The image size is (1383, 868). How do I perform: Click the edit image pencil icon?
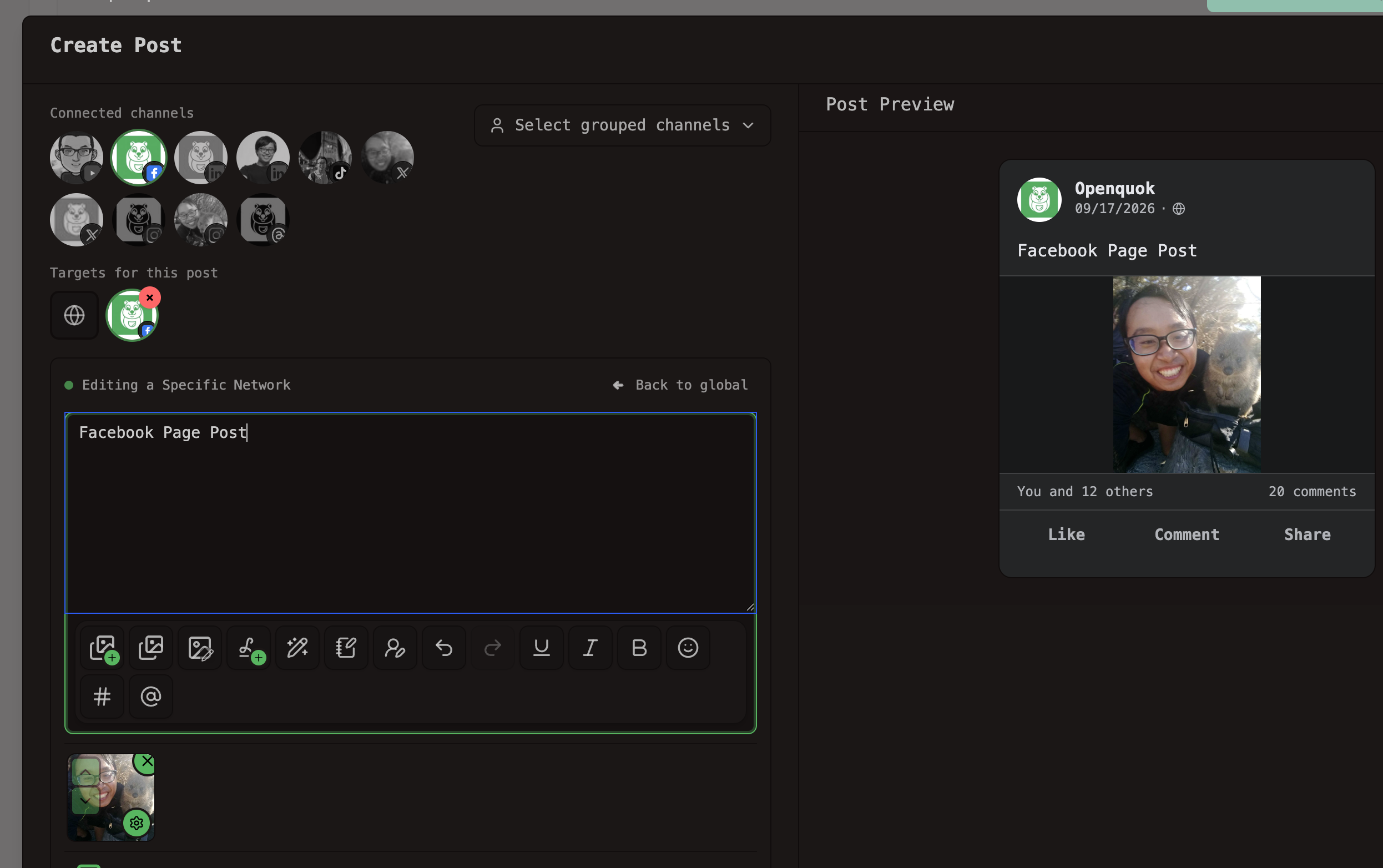(x=200, y=648)
